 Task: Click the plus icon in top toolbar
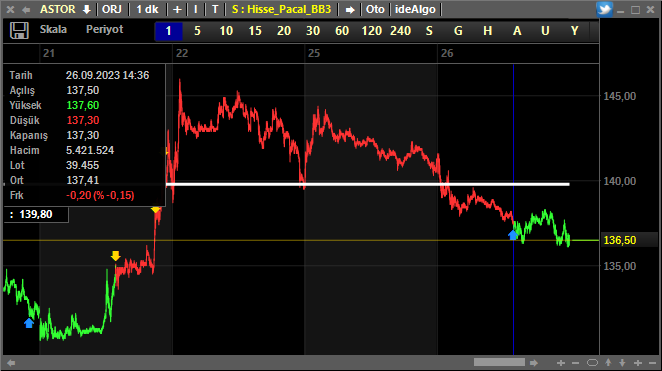click(177, 9)
